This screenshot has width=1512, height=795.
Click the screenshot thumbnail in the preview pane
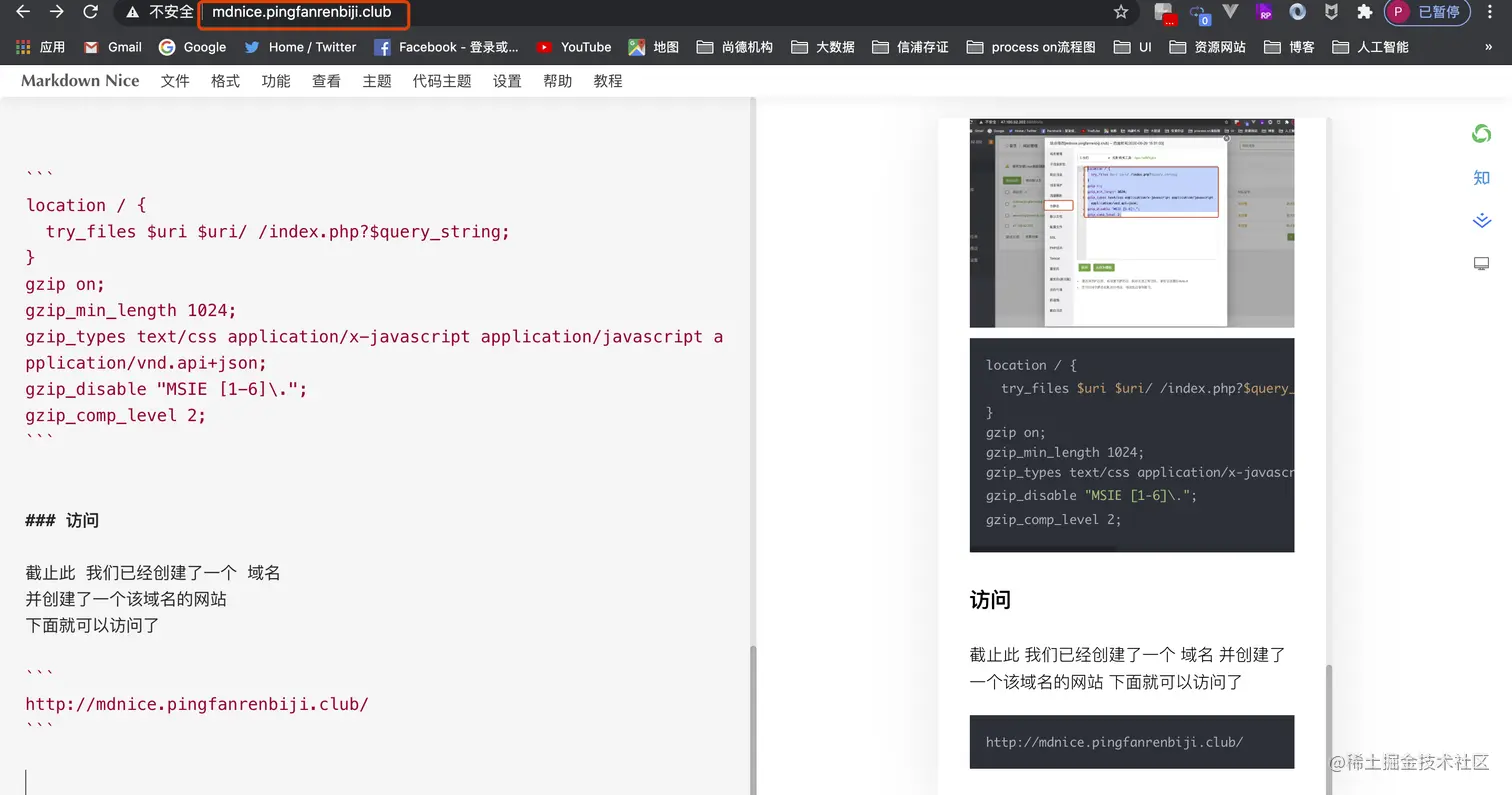pyautogui.click(x=1132, y=222)
